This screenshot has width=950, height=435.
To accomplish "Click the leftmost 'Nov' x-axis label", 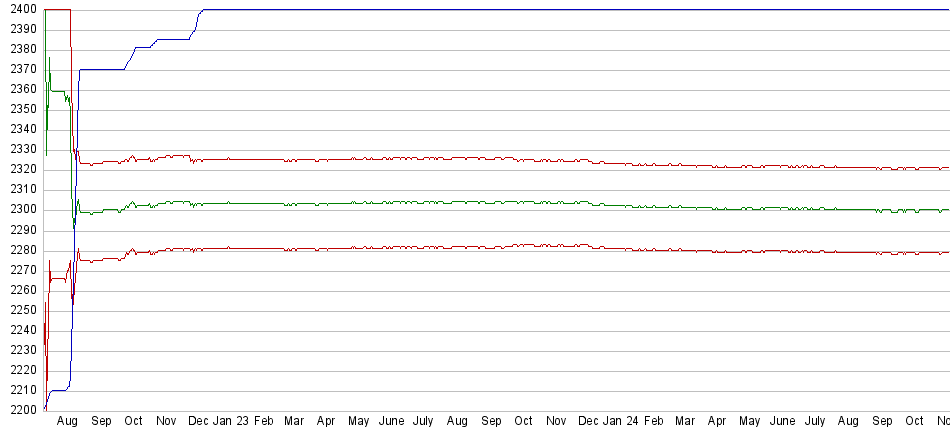I will tap(166, 423).
